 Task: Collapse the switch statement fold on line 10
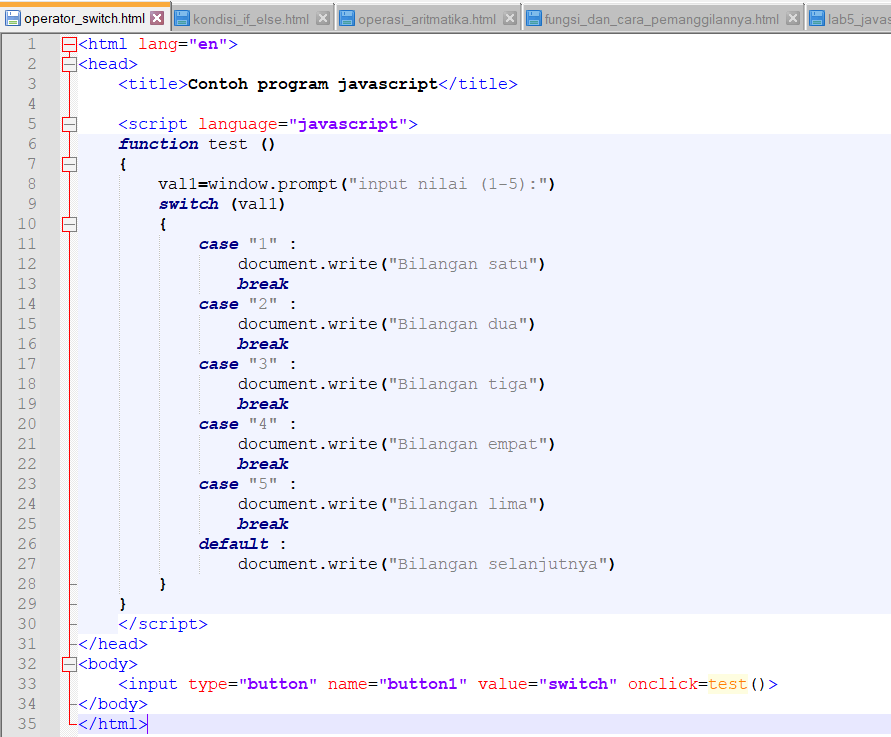(67, 224)
